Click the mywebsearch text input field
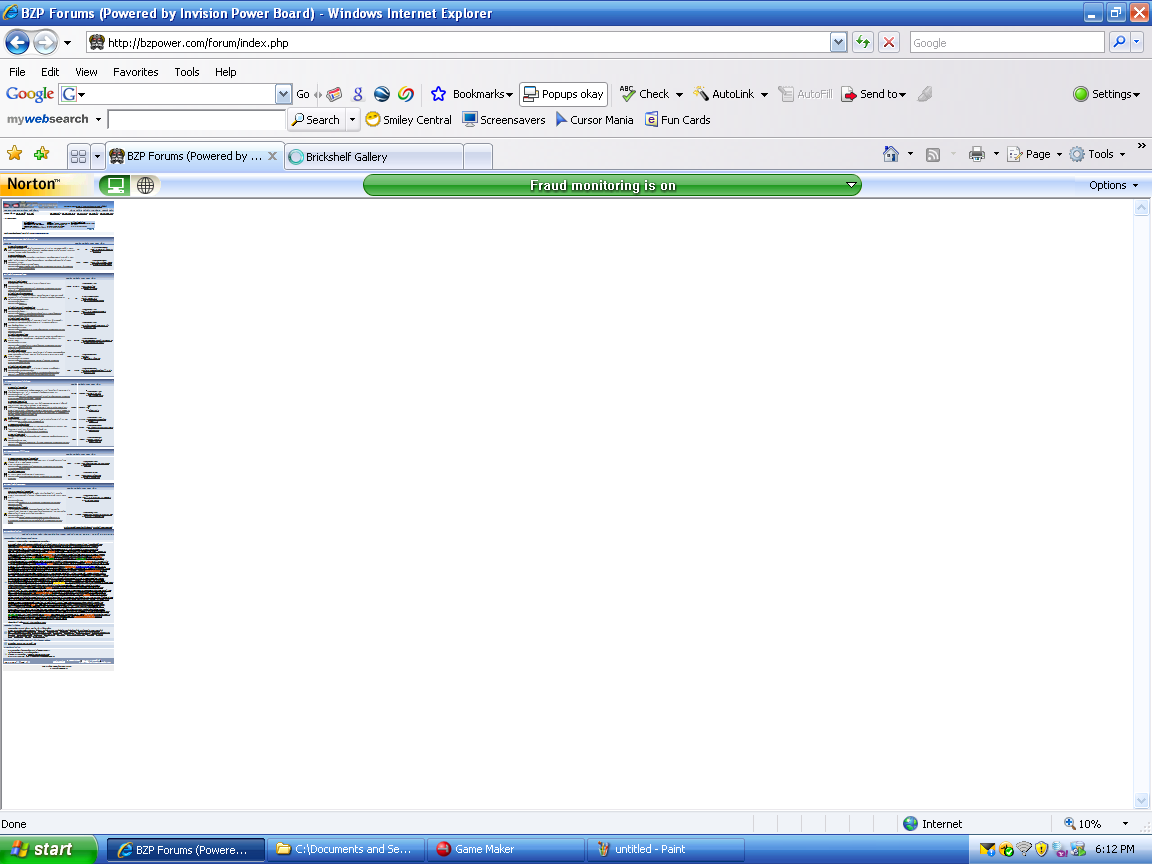This screenshot has height=864, width=1152. tap(196, 119)
